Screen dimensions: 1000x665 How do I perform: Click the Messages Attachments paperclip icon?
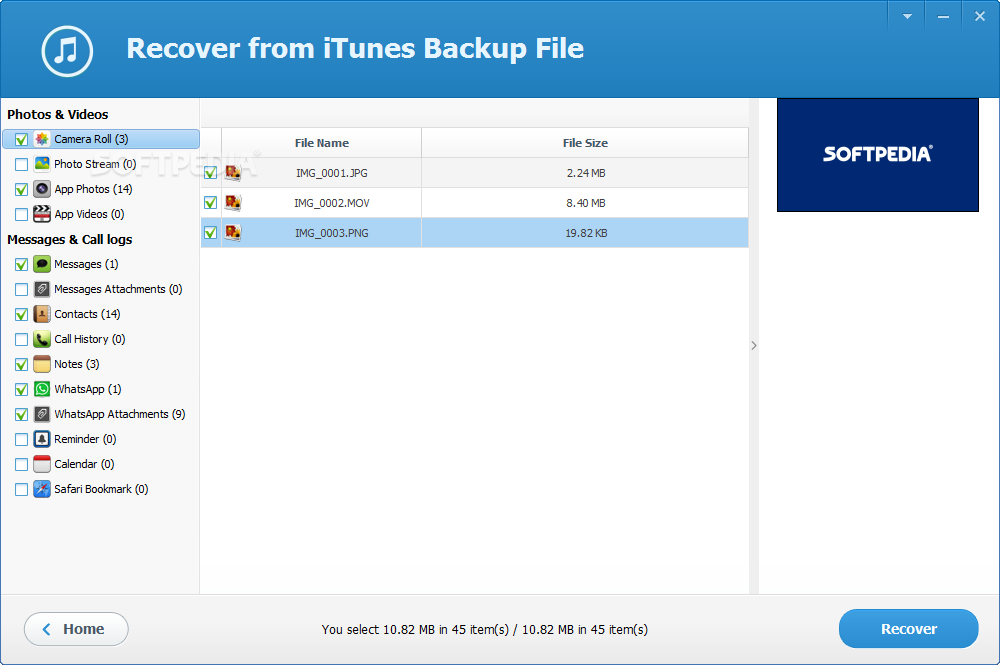[x=42, y=289]
